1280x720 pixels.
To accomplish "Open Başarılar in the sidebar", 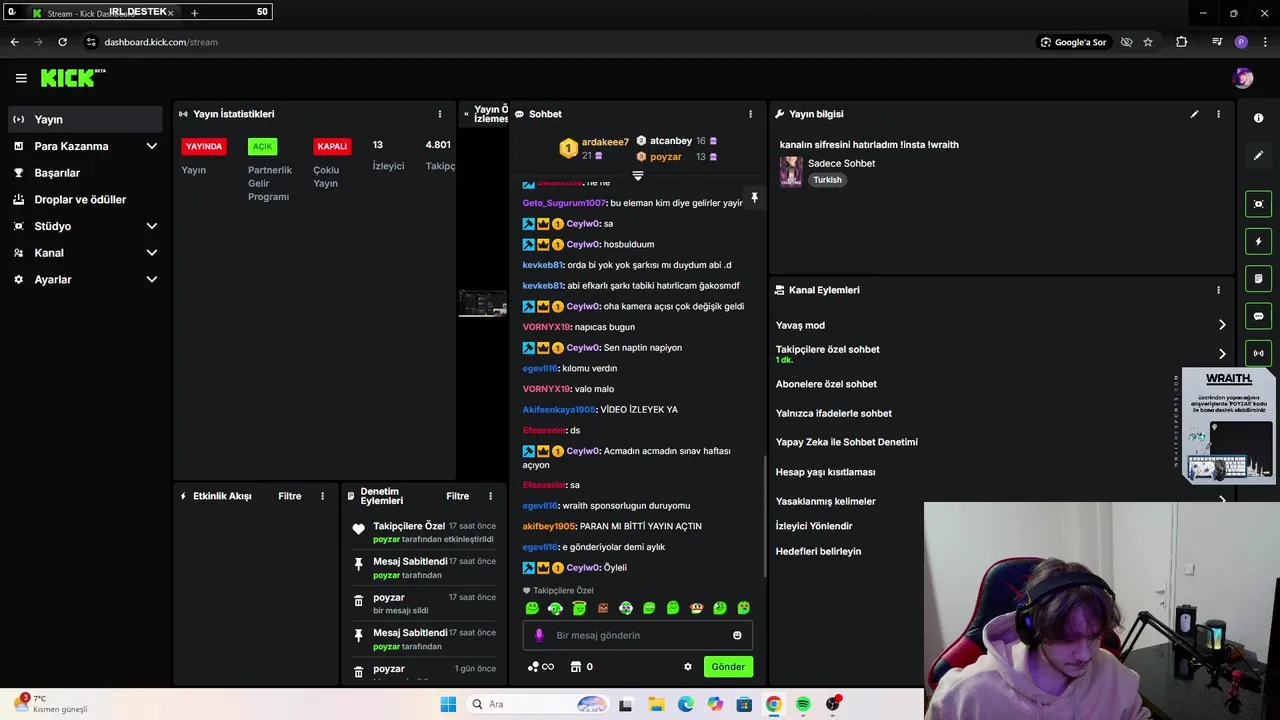I will pos(85,173).
